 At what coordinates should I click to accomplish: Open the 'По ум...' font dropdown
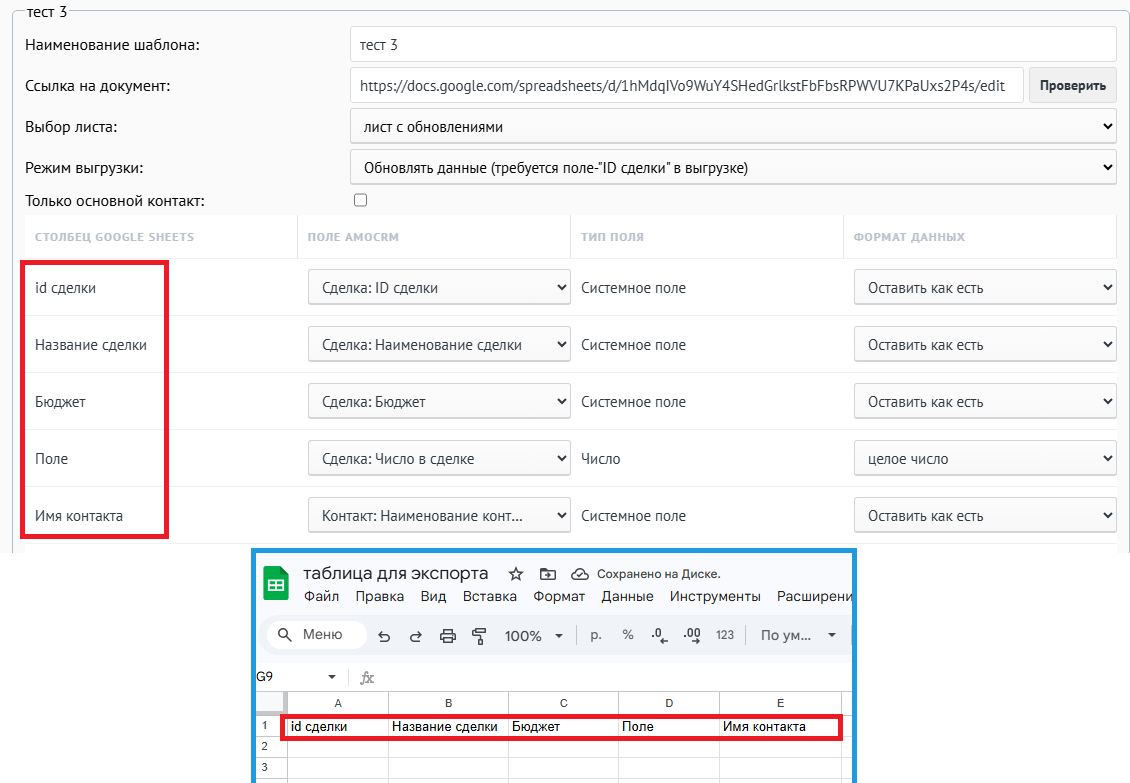798,635
